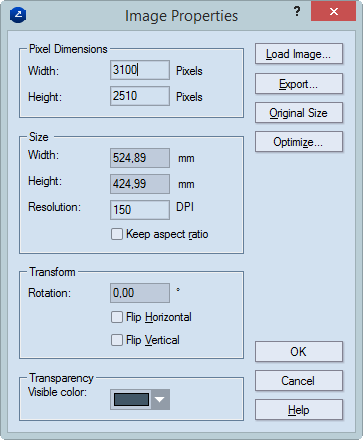Dismiss dialog with Cancel button

299,380
